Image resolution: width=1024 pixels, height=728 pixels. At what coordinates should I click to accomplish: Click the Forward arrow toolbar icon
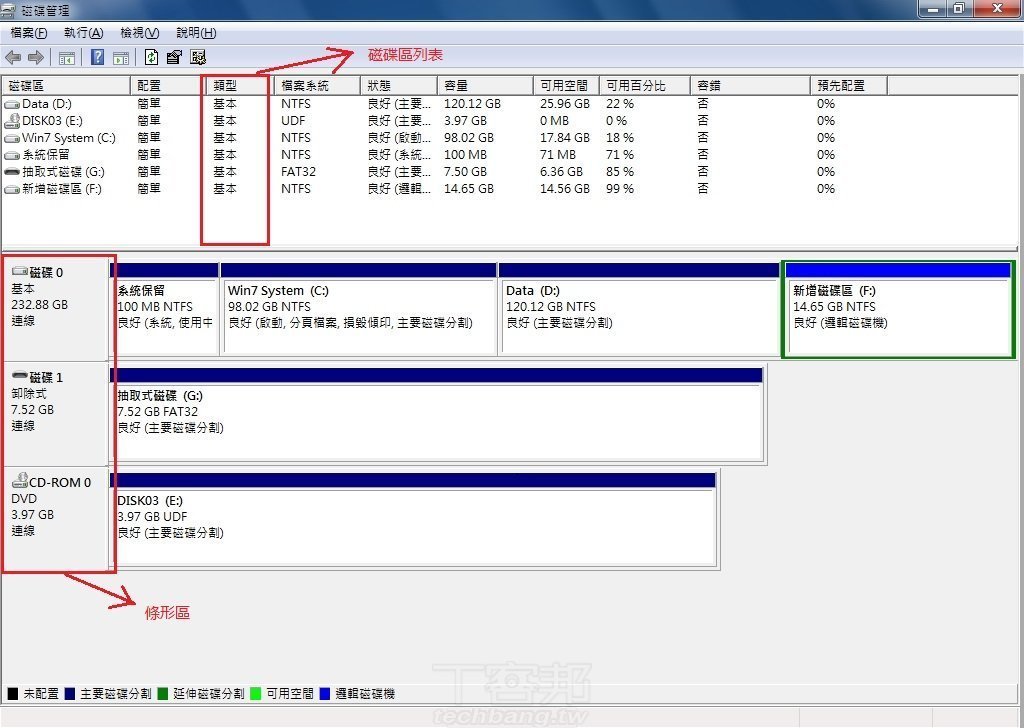pos(36,57)
